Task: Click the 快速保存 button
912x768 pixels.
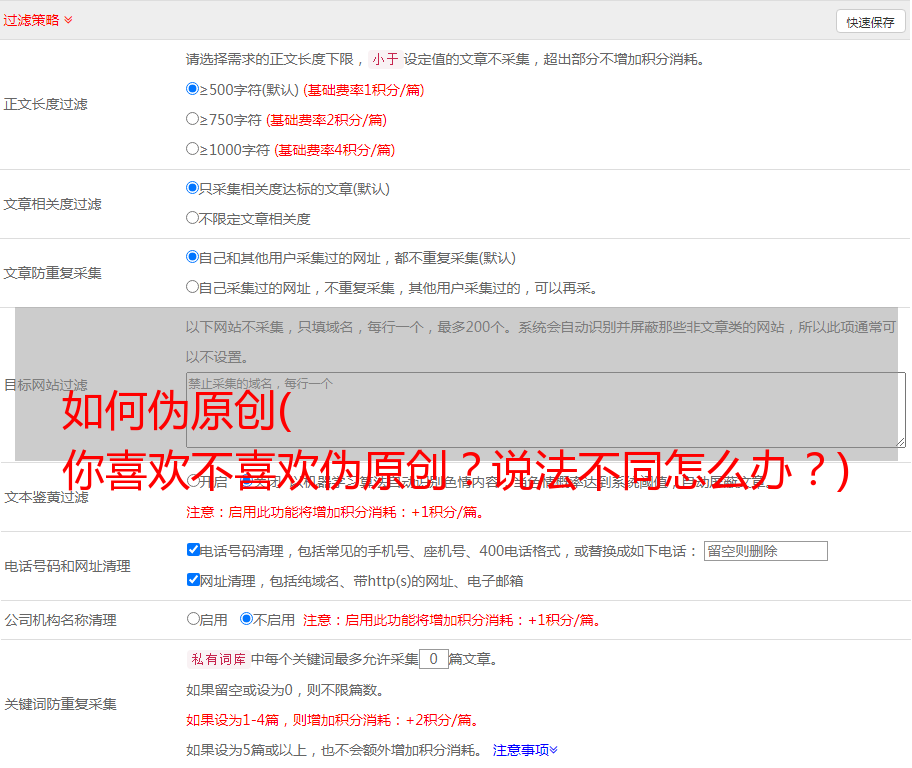Action: tap(870, 22)
